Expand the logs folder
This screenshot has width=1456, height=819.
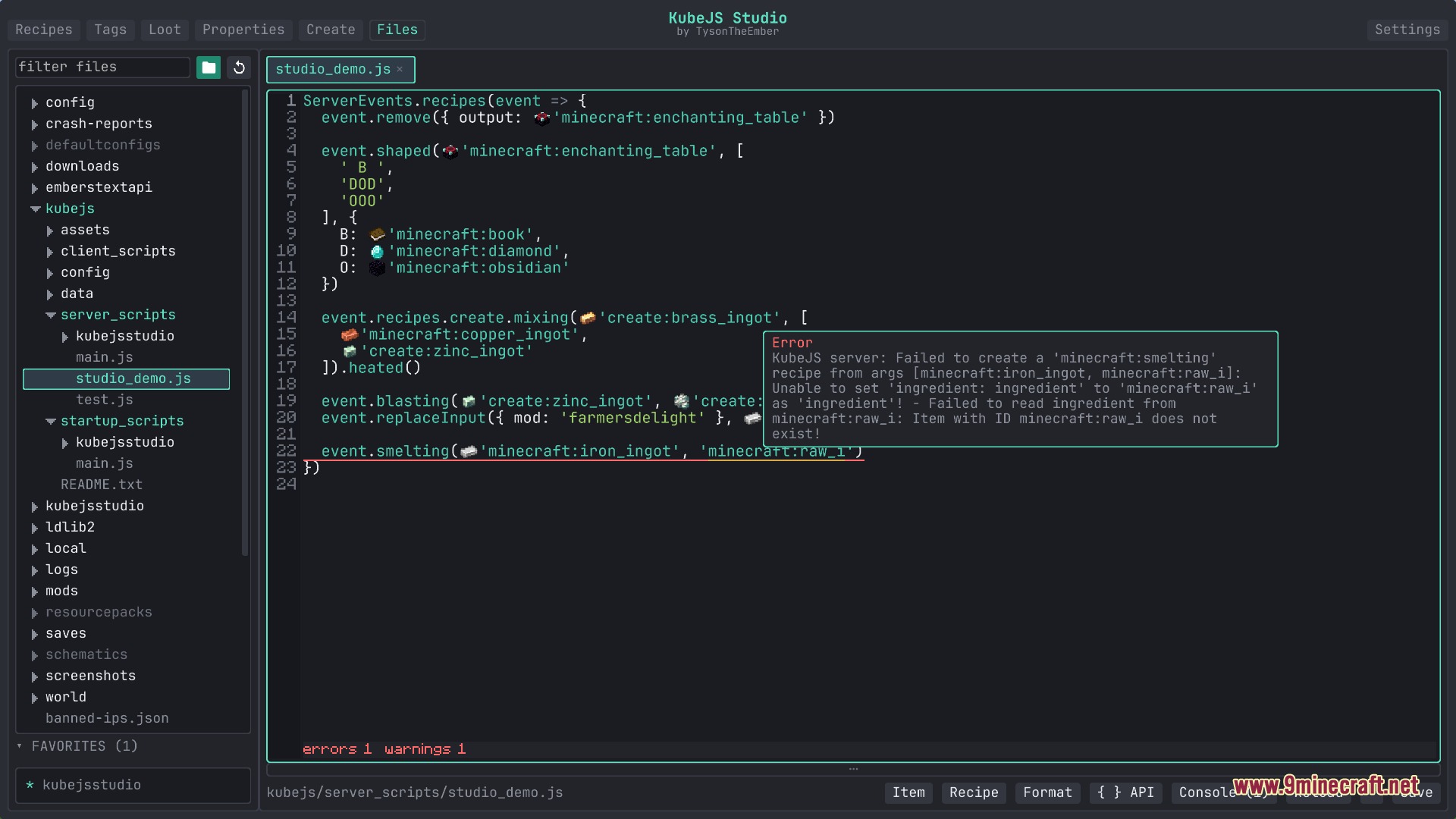tap(35, 570)
